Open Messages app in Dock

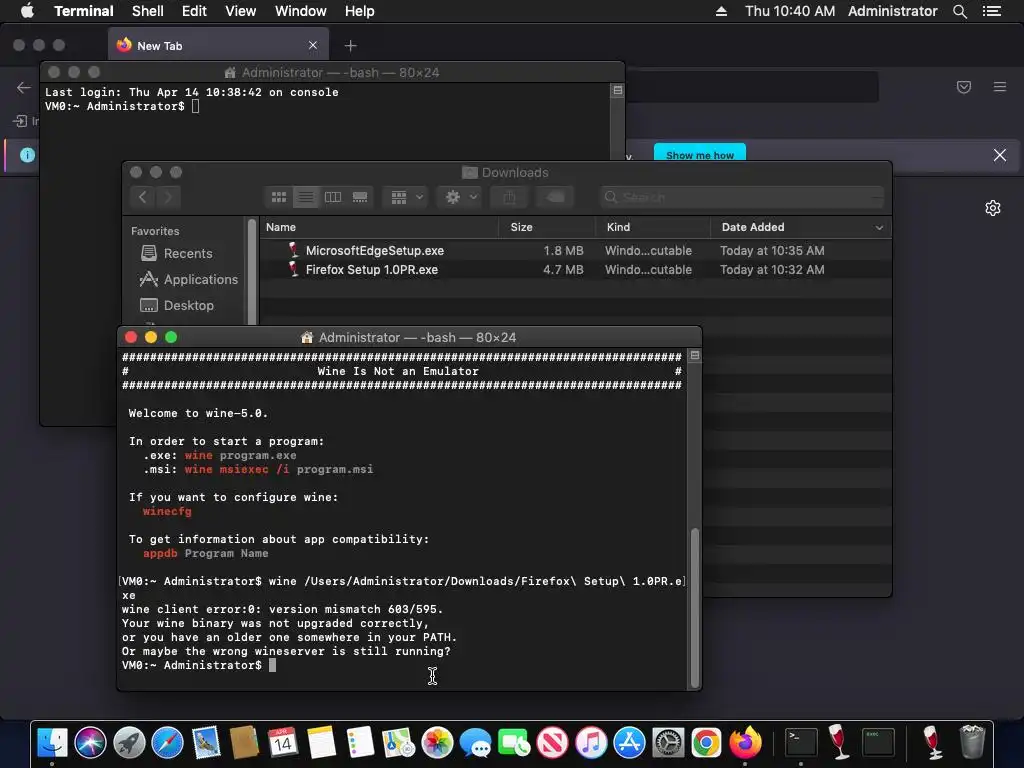475,743
